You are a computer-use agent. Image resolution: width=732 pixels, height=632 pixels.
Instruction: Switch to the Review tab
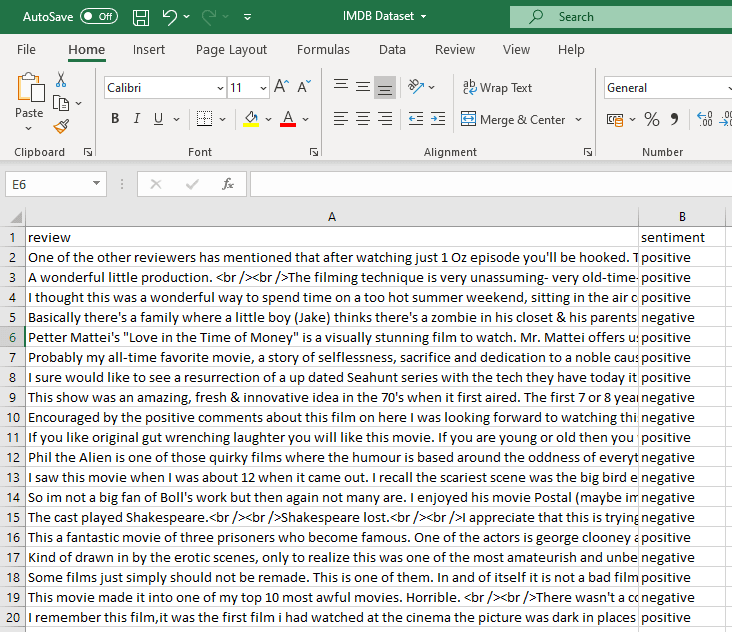tap(455, 49)
